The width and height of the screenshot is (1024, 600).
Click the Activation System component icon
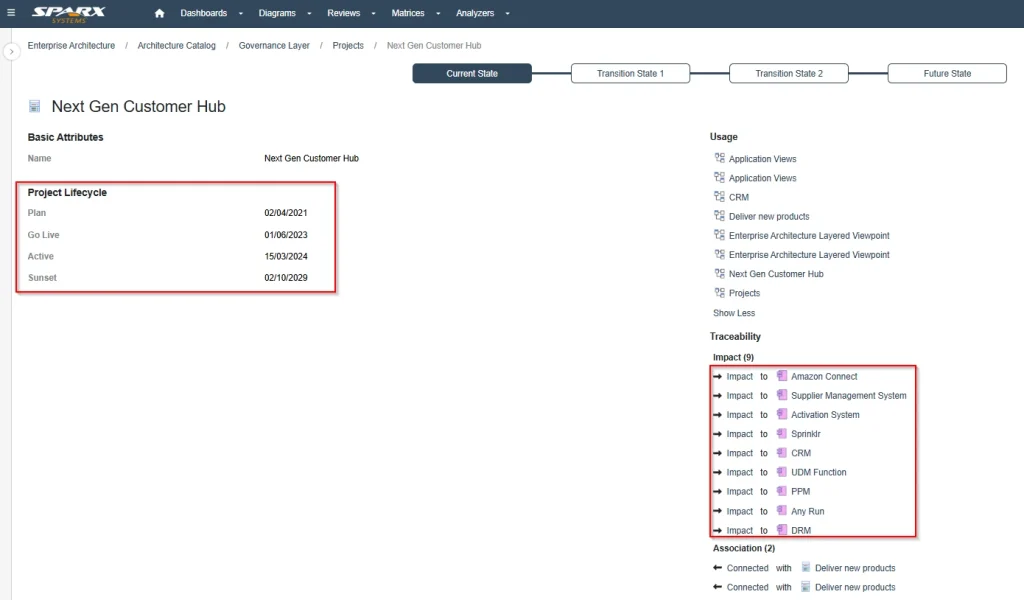tap(782, 414)
